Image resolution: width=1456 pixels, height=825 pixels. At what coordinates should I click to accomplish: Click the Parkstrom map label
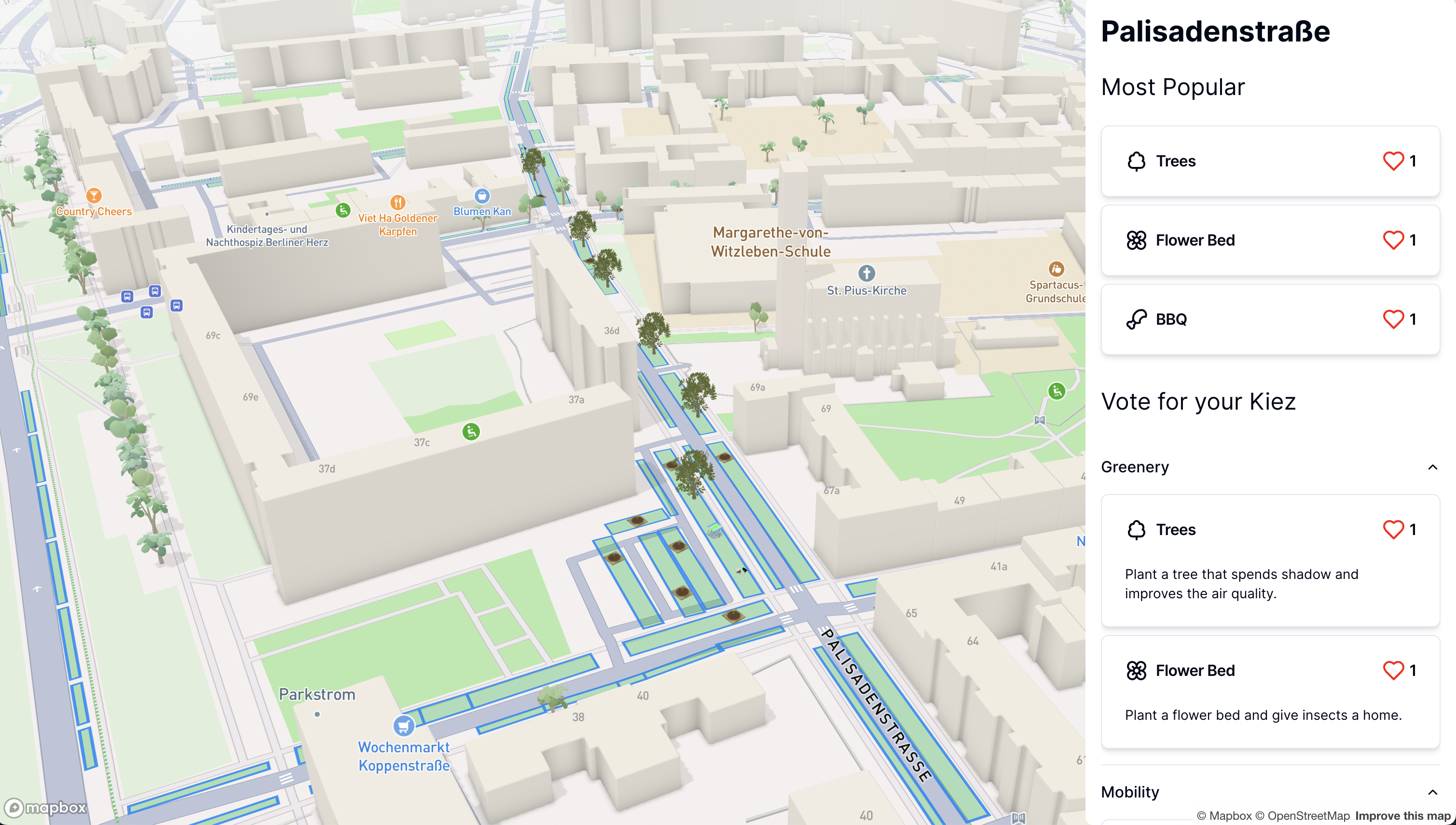pyautogui.click(x=316, y=695)
